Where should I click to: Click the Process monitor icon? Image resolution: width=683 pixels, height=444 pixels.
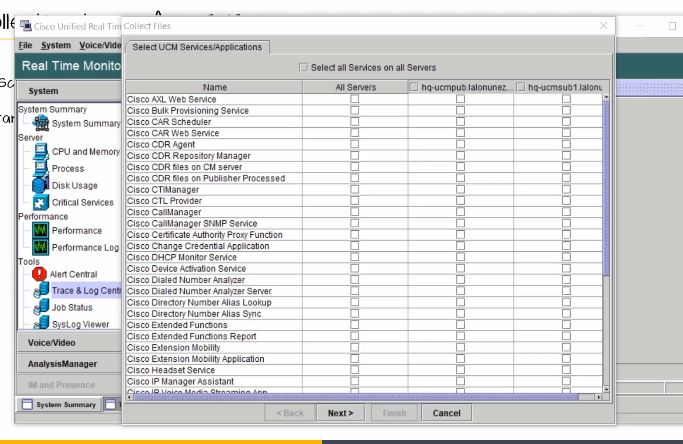[x=41, y=169]
